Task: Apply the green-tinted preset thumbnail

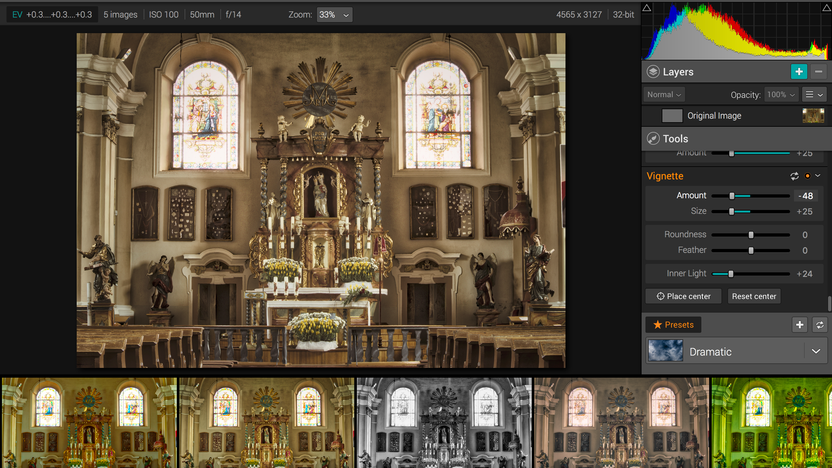Action: 772,423
